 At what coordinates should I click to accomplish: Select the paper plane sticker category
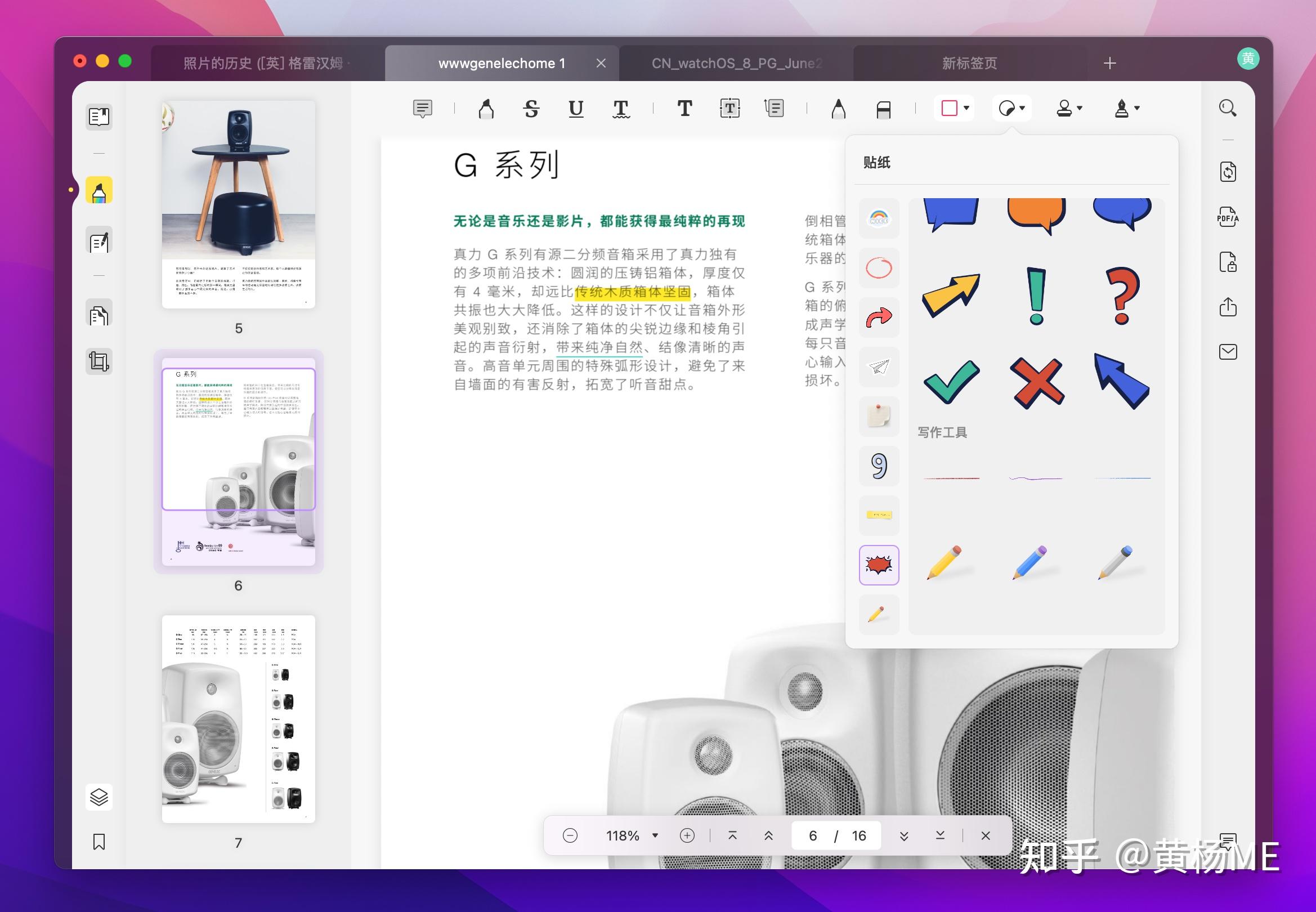(879, 367)
